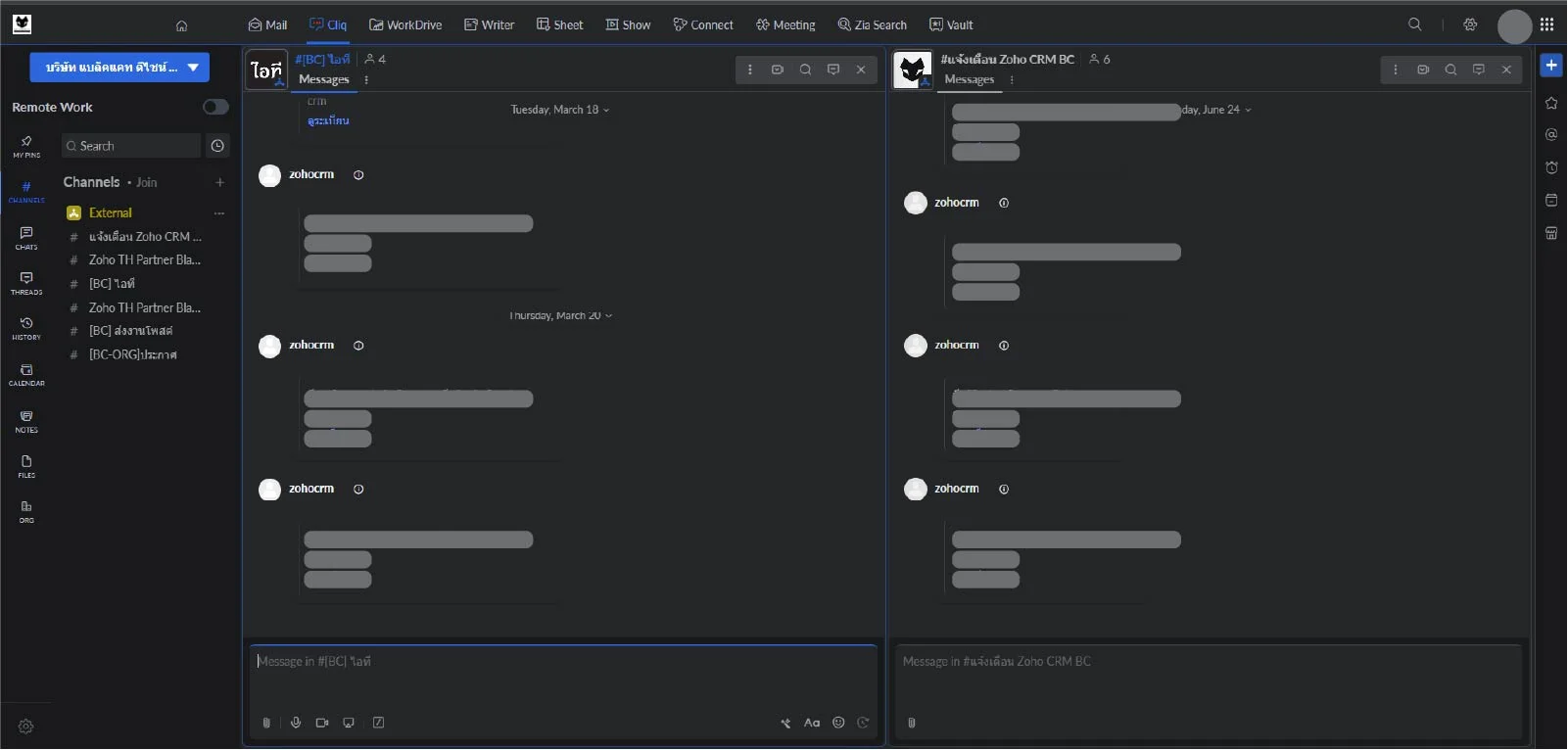Search within the right chat pane

(x=1450, y=70)
